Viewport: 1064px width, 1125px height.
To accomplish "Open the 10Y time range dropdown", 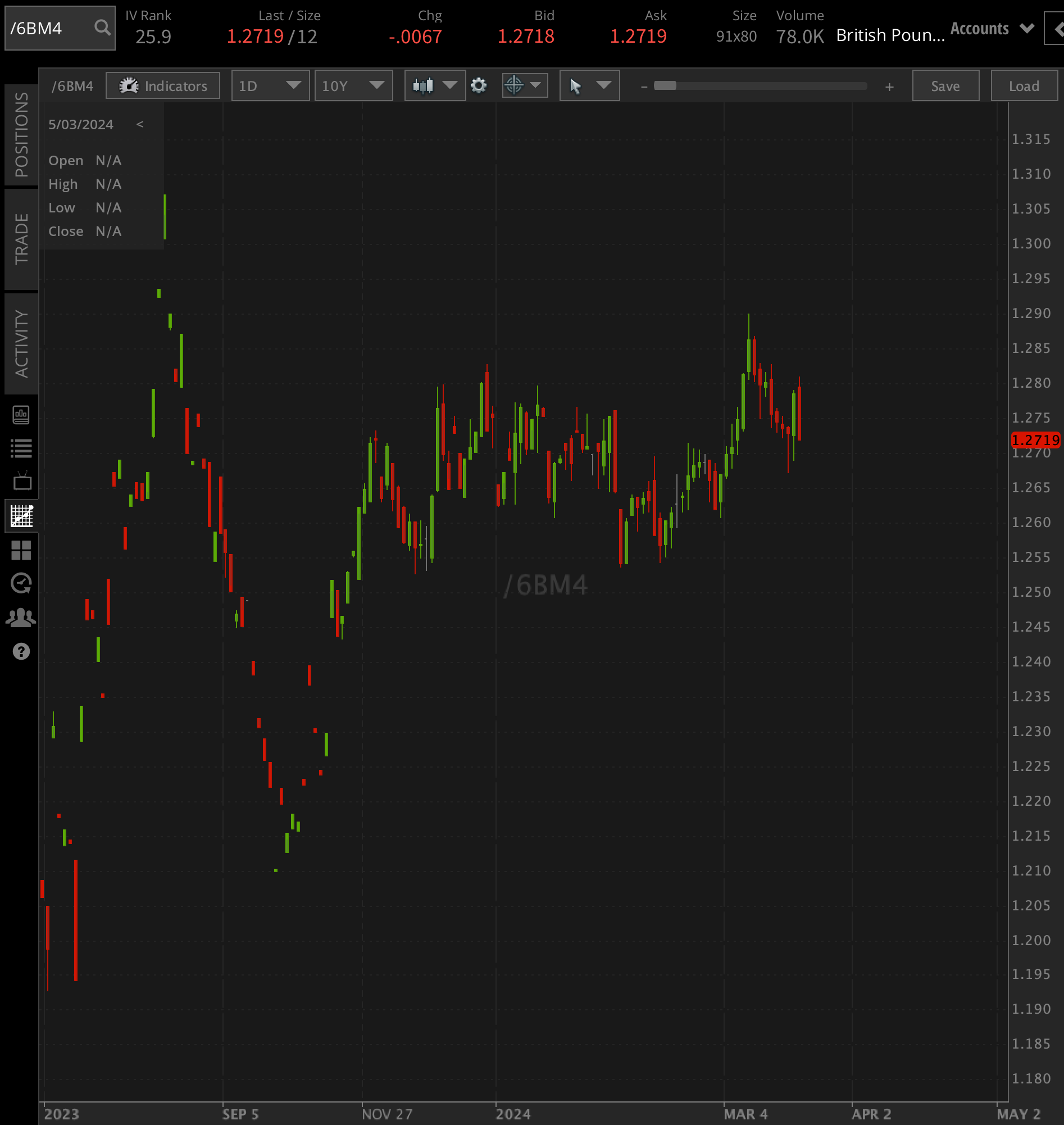I will pyautogui.click(x=354, y=85).
